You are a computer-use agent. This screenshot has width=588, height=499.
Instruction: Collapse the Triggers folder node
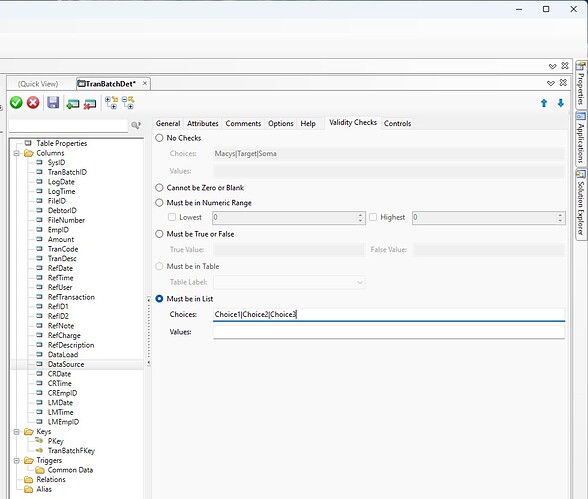[x=16, y=461]
